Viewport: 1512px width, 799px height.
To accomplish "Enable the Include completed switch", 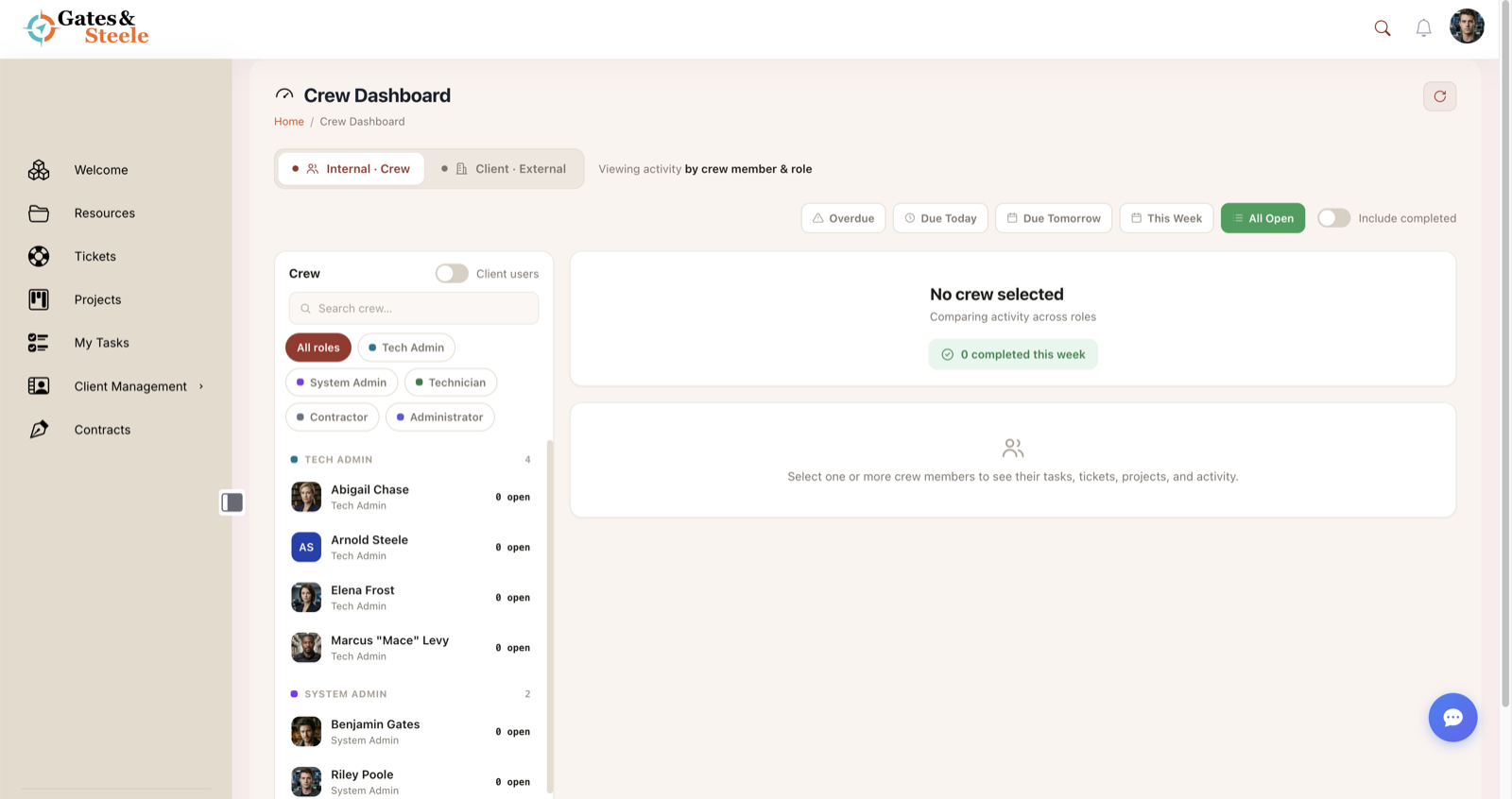I will (x=1334, y=218).
